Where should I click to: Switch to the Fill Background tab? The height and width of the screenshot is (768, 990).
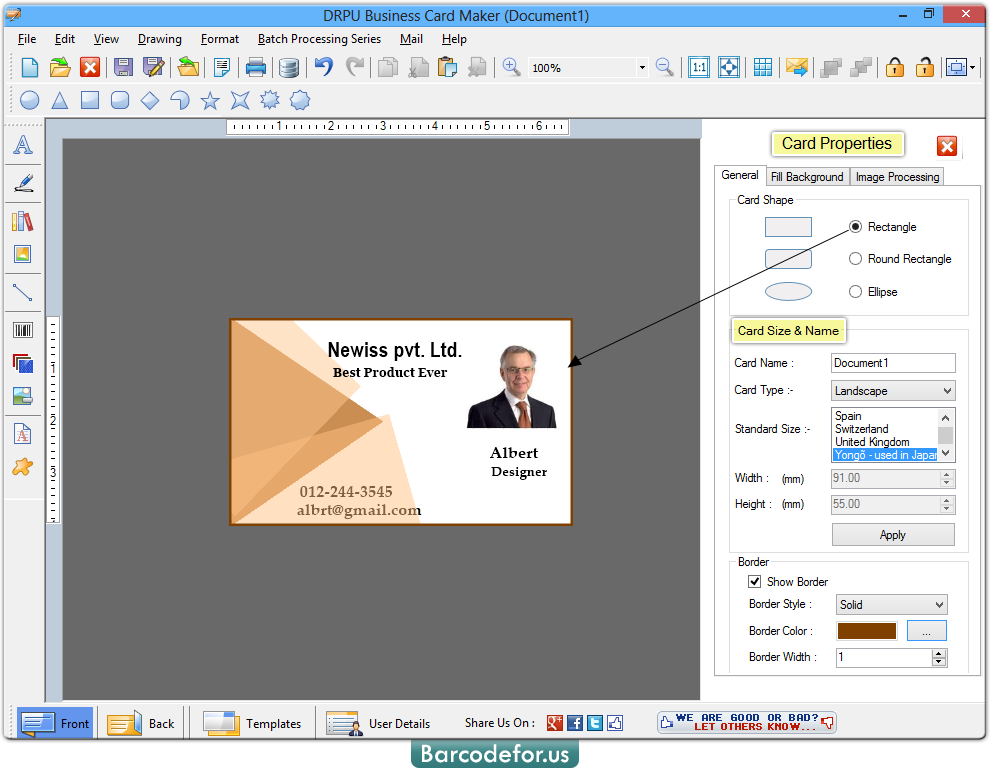807,177
